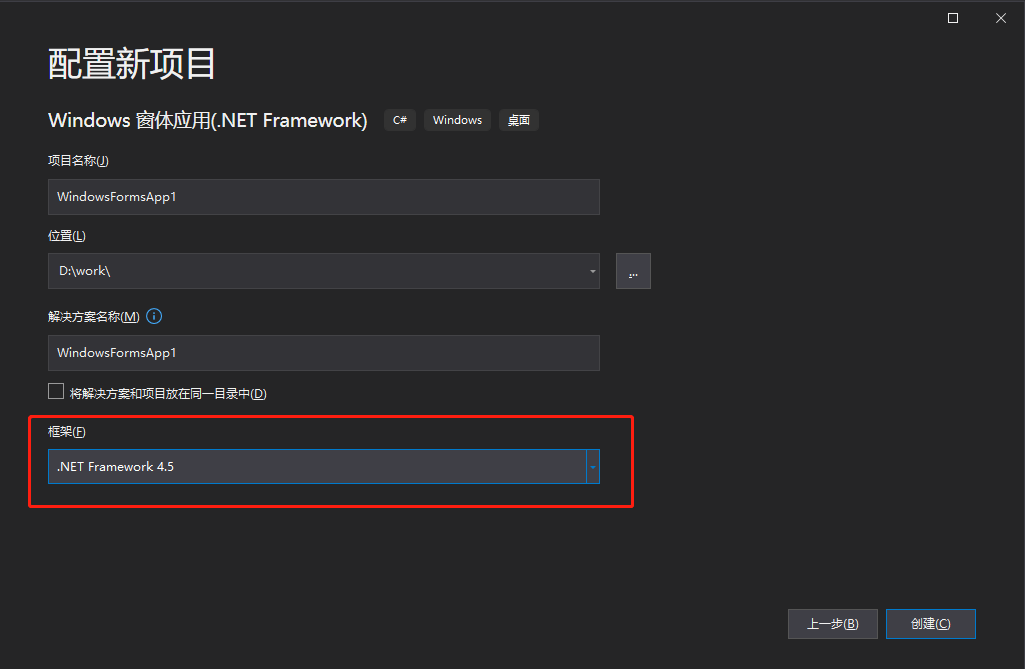The height and width of the screenshot is (669, 1025).
Task: Check 将解决方案和项目放在同一目录中 checkbox
Action: (x=56, y=391)
